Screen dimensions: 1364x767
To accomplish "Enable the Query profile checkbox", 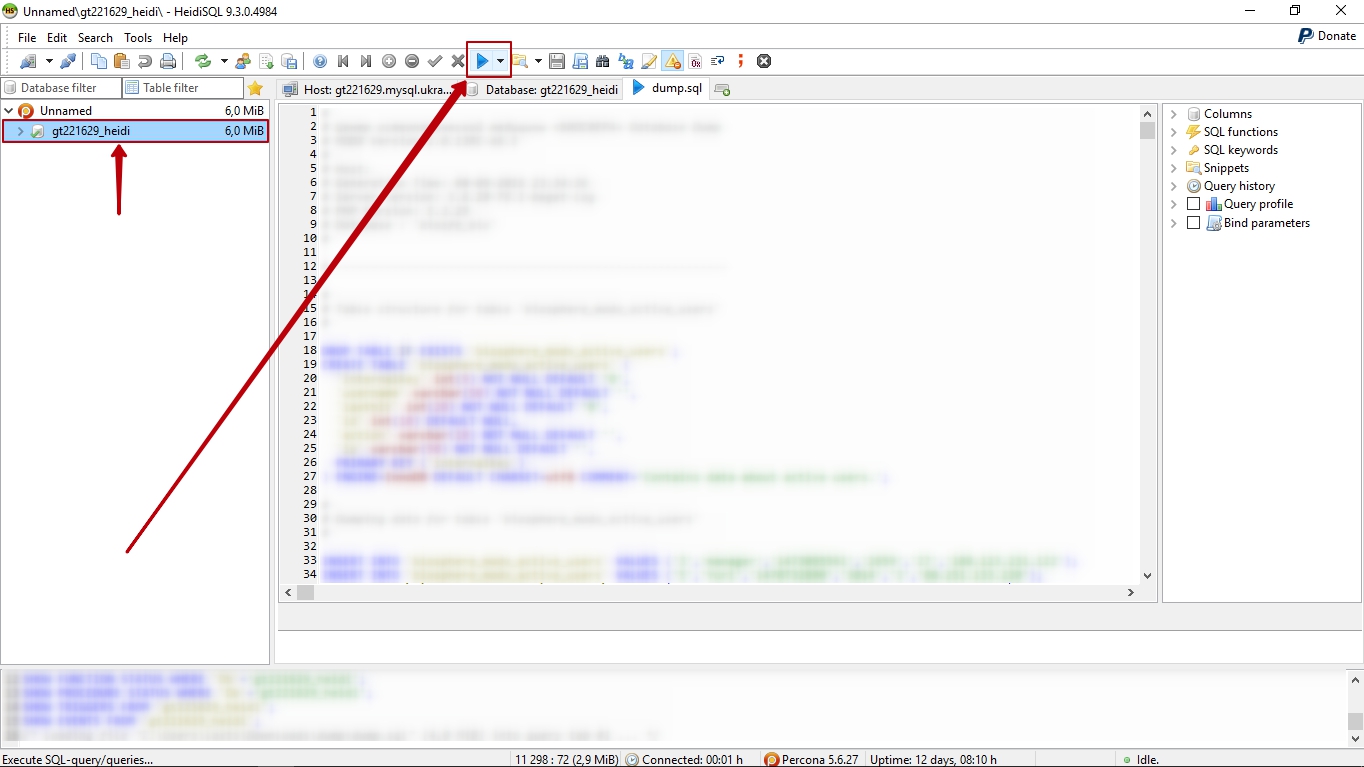I will pos(1193,204).
